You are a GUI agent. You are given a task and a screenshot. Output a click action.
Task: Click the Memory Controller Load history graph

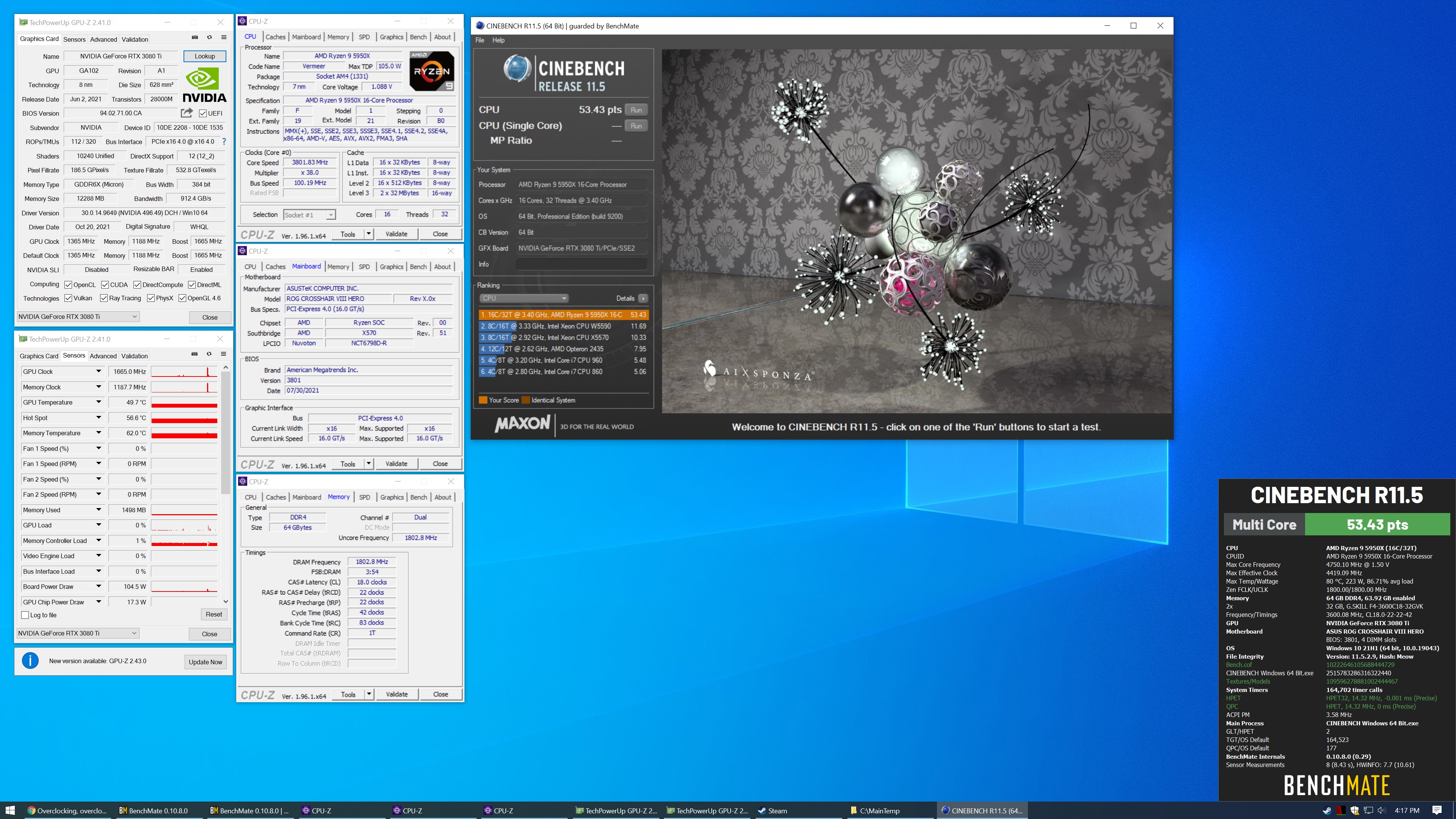(184, 541)
